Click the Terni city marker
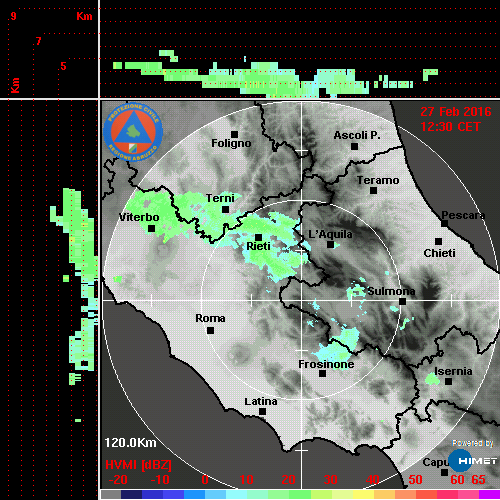The image size is (500, 500). point(225,209)
